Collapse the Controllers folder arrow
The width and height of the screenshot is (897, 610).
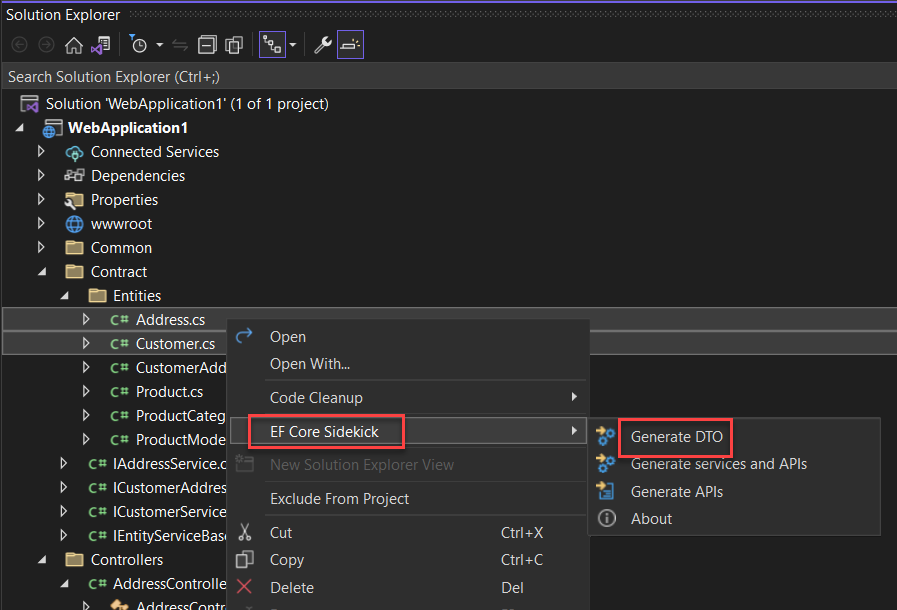coord(42,560)
